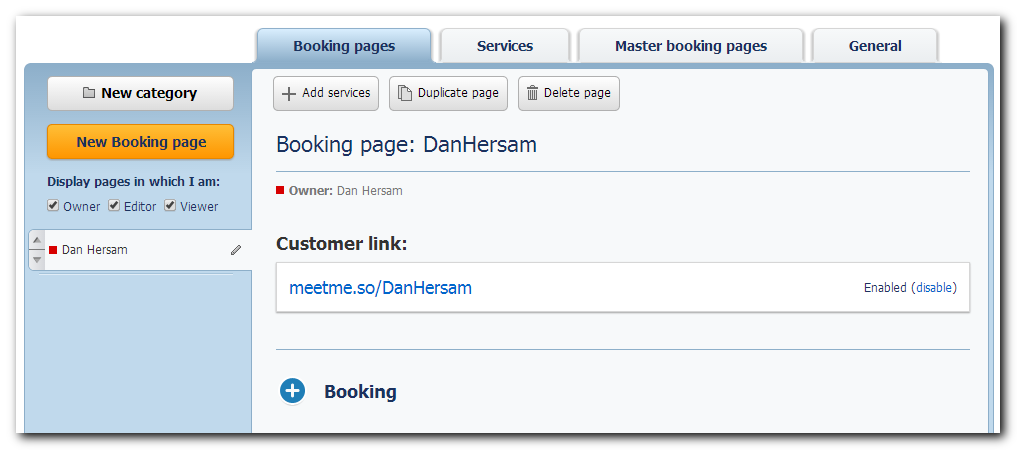This screenshot has width=1017, height=450.
Task: Create a New Booking page
Action: point(140,142)
